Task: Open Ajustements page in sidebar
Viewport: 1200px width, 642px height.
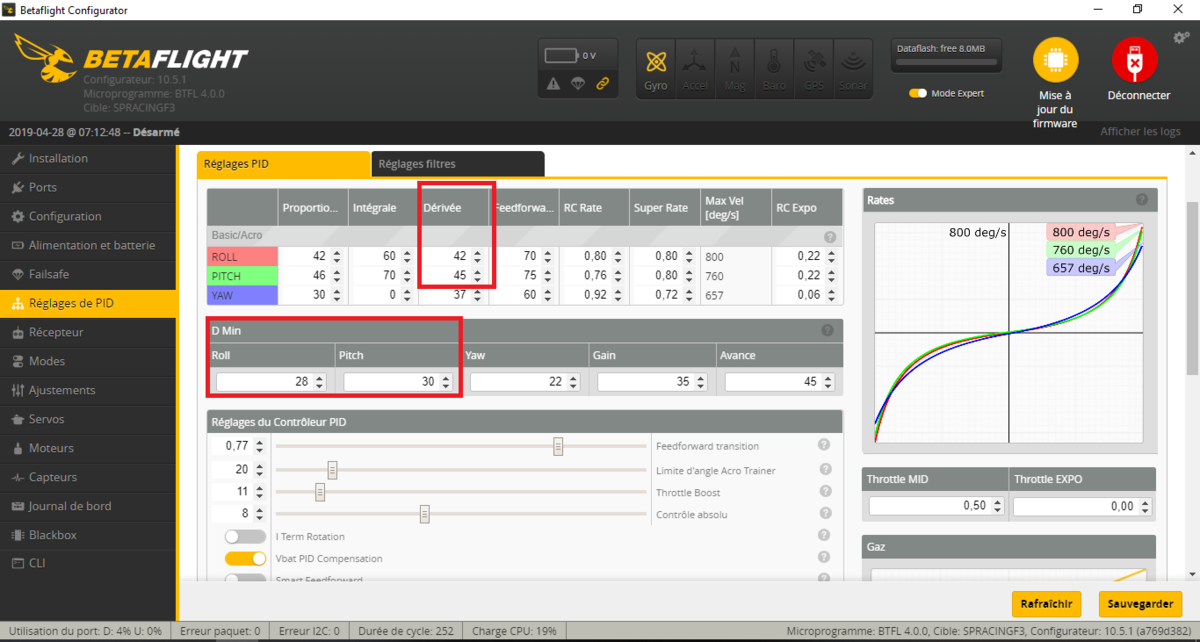Action: (x=88, y=390)
